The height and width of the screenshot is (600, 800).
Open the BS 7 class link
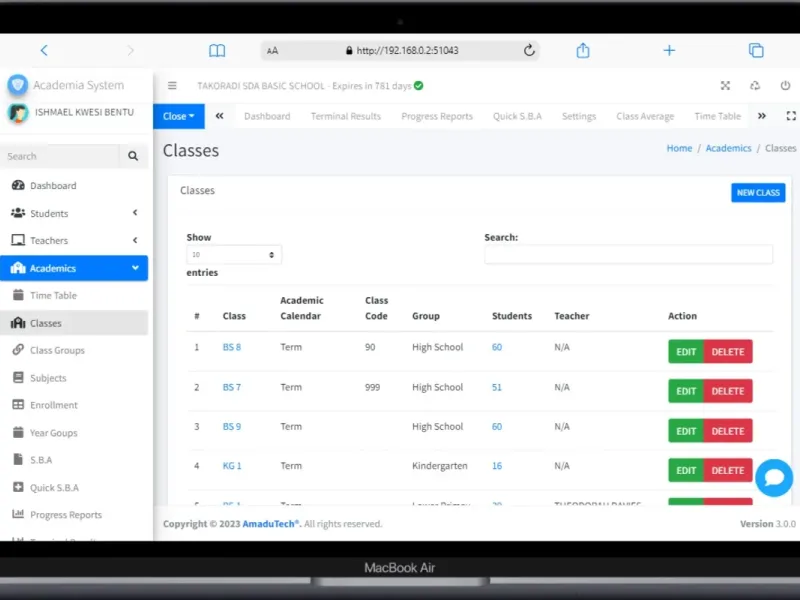click(x=232, y=387)
